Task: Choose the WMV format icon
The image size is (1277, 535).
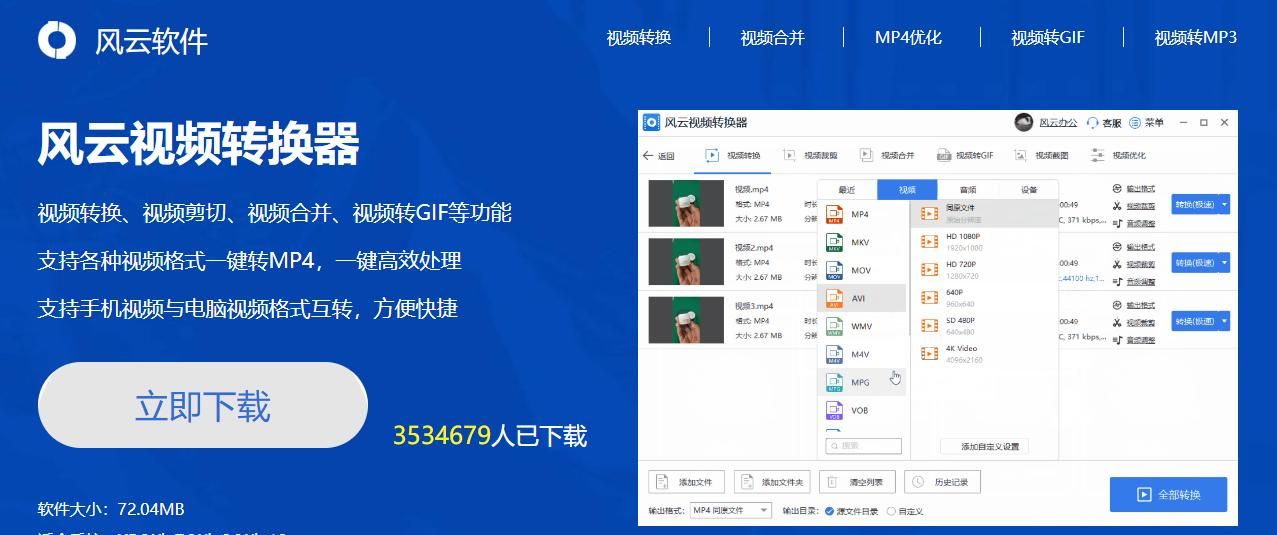Action: [835, 326]
